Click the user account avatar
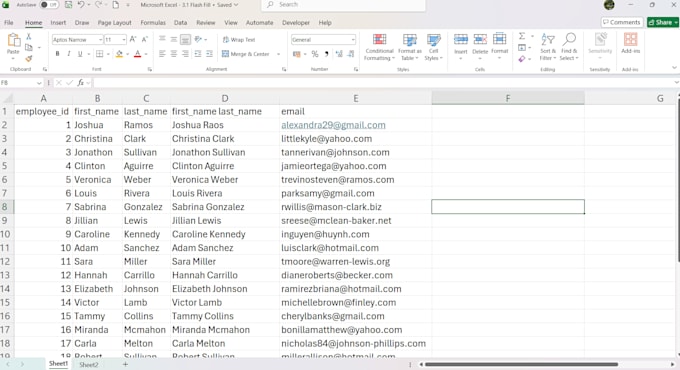 [x=609, y=5]
